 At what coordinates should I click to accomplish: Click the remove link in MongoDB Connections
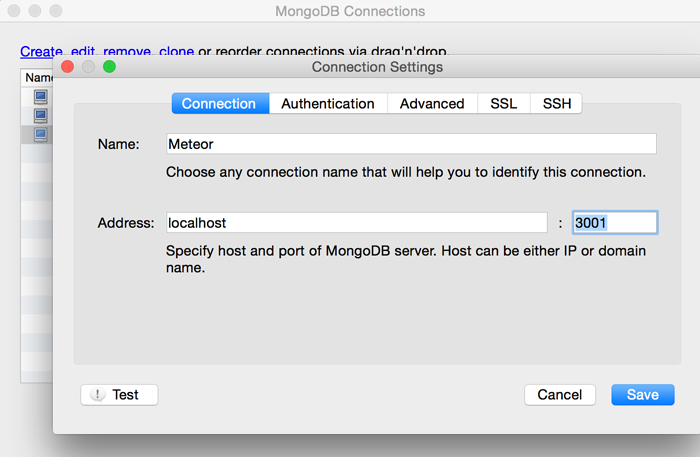[127, 51]
